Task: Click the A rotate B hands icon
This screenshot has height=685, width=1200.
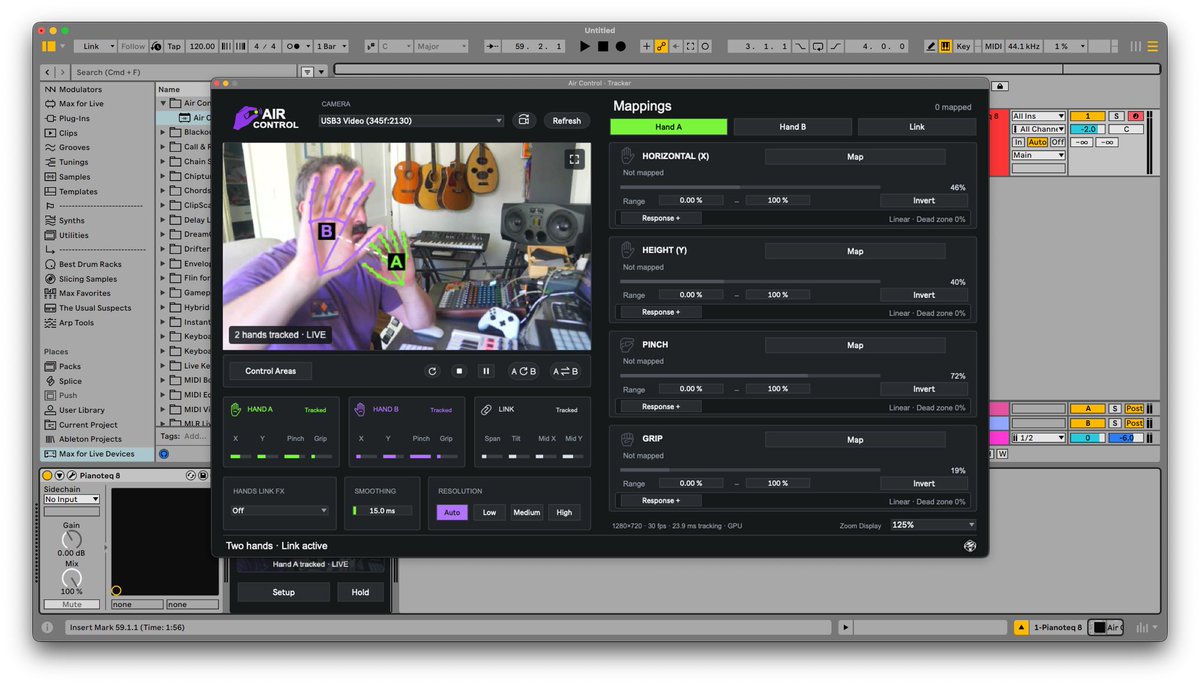Action: pyautogui.click(x=523, y=371)
